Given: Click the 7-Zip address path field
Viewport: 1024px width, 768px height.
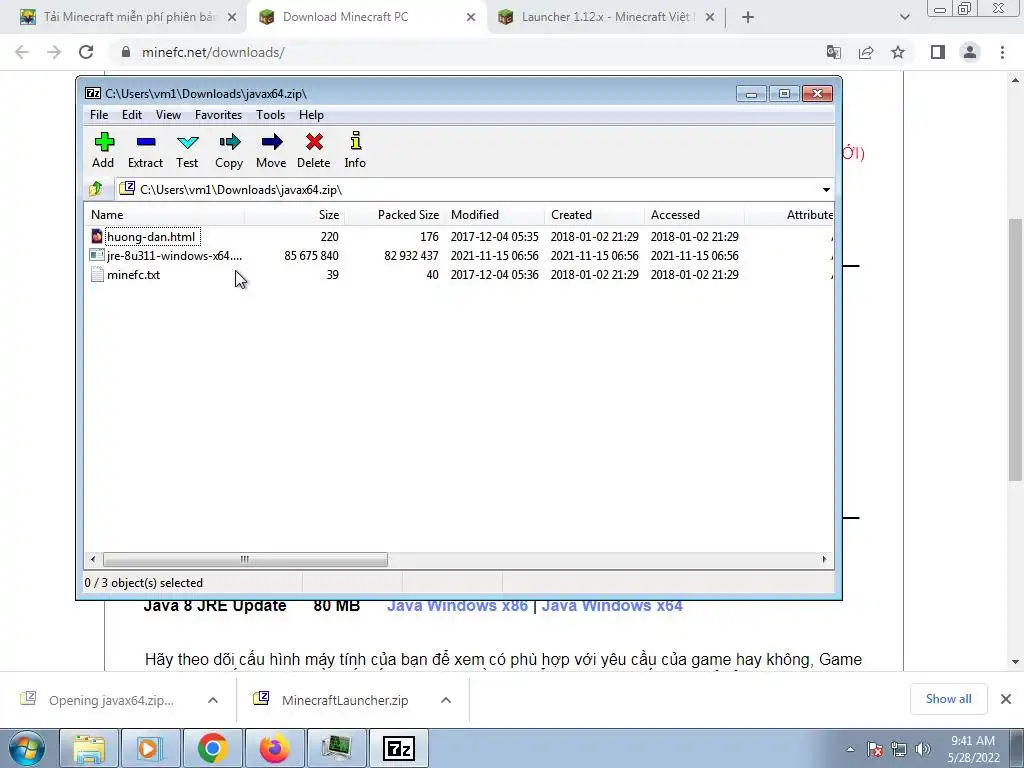Looking at the screenshot, I should click(467, 190).
